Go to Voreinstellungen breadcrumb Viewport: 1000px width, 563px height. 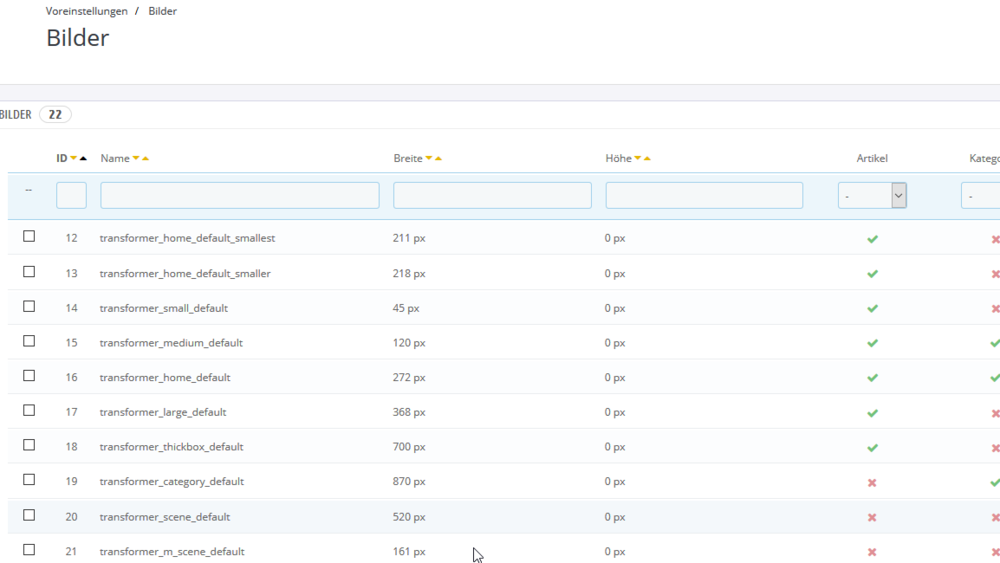87,11
